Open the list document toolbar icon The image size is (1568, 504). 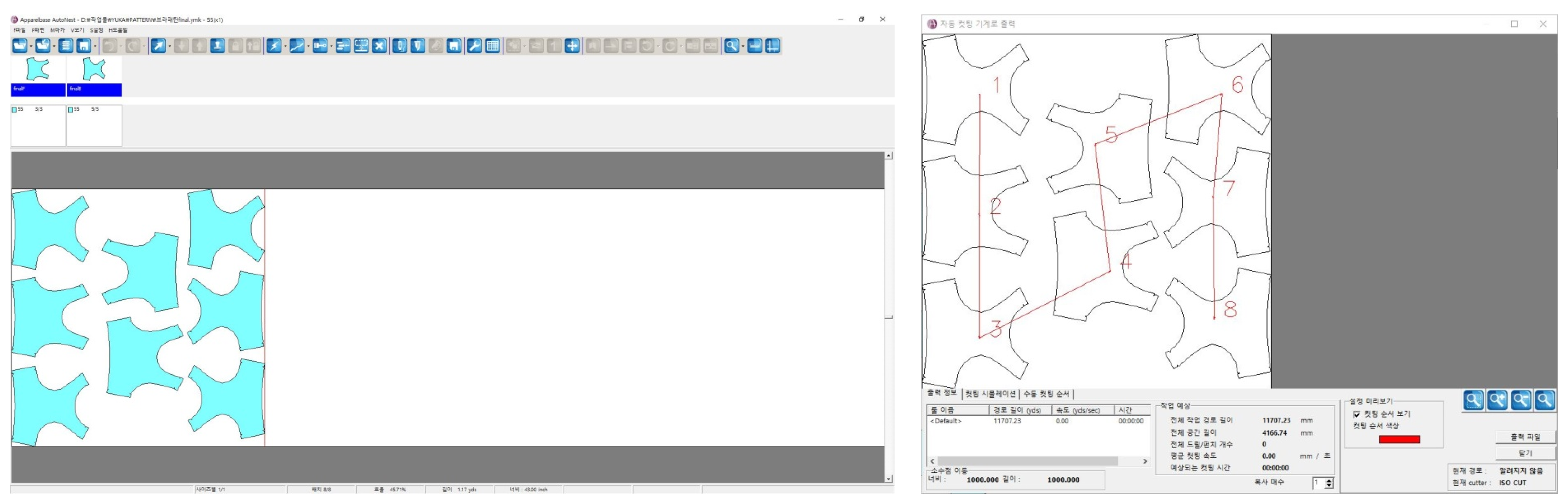66,46
